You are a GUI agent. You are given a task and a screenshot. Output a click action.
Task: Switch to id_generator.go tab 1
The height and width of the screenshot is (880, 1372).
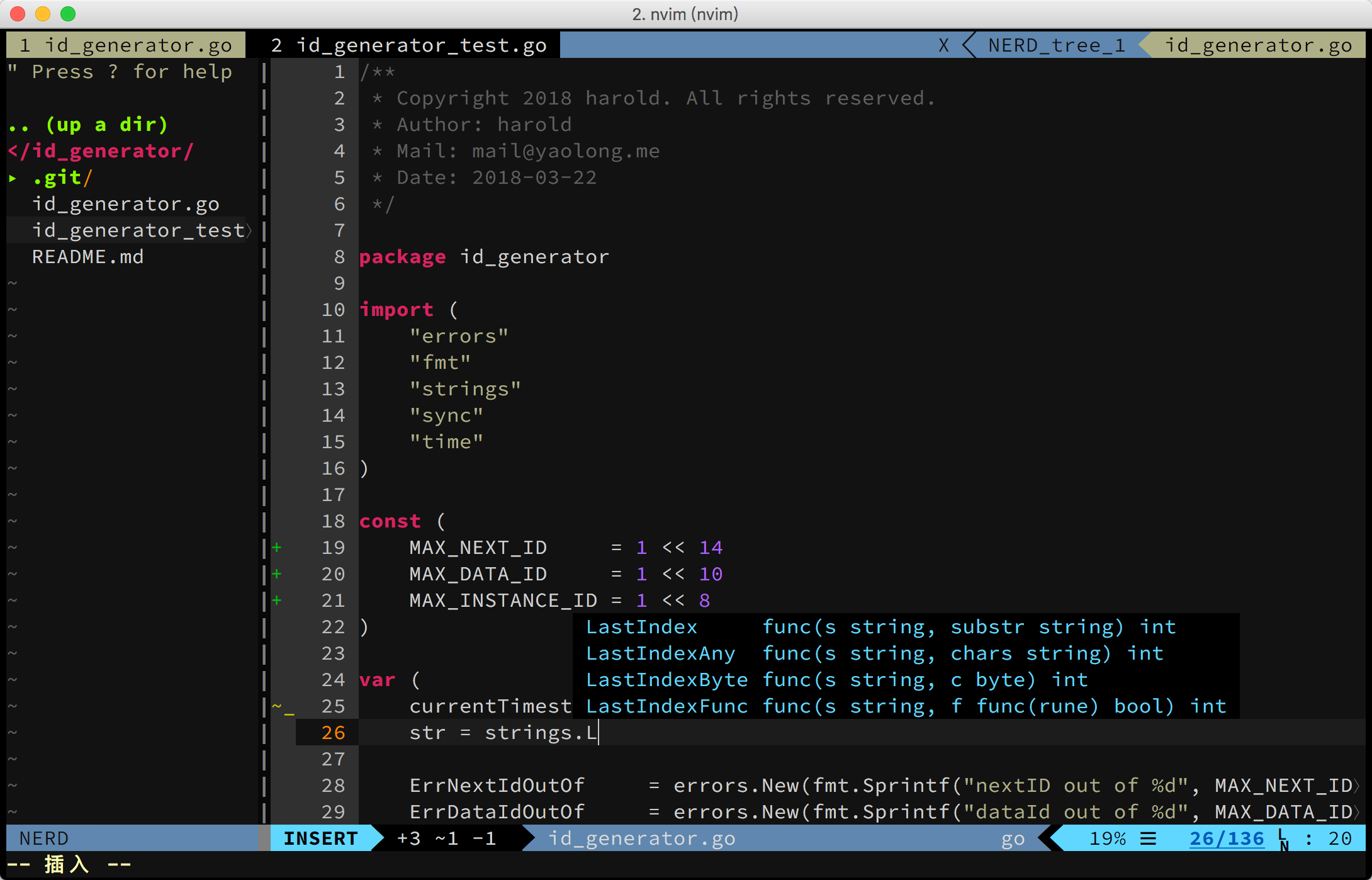tap(125, 45)
